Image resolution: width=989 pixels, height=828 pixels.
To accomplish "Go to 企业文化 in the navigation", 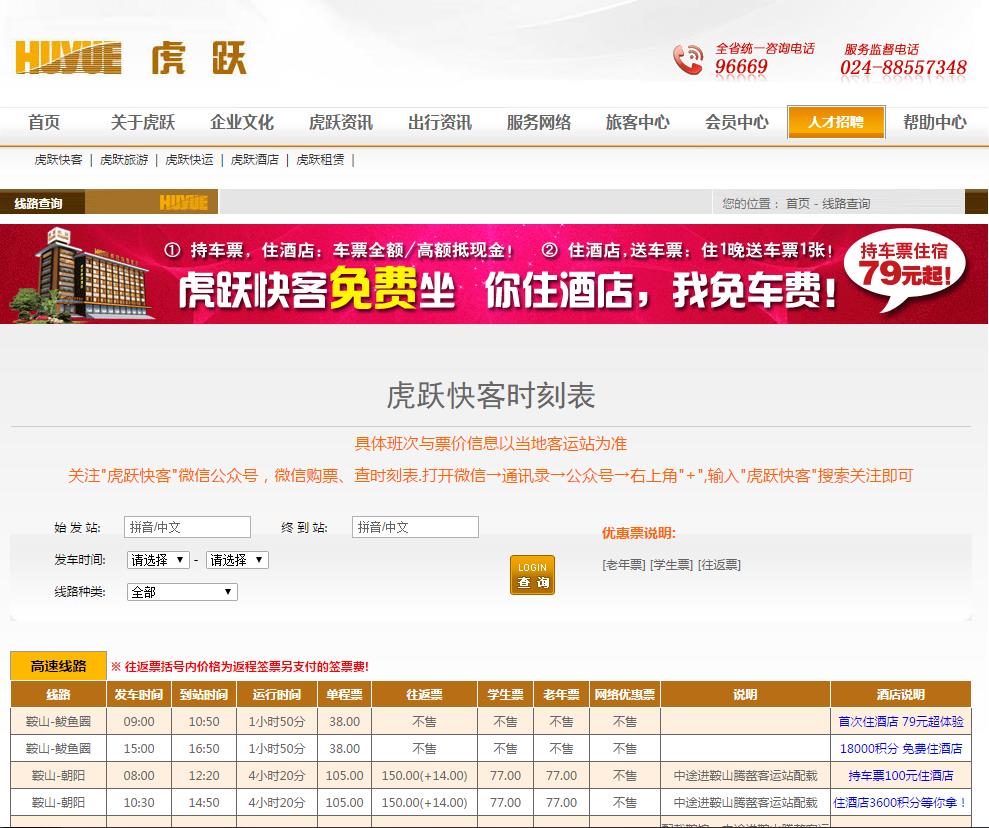I will click(242, 122).
